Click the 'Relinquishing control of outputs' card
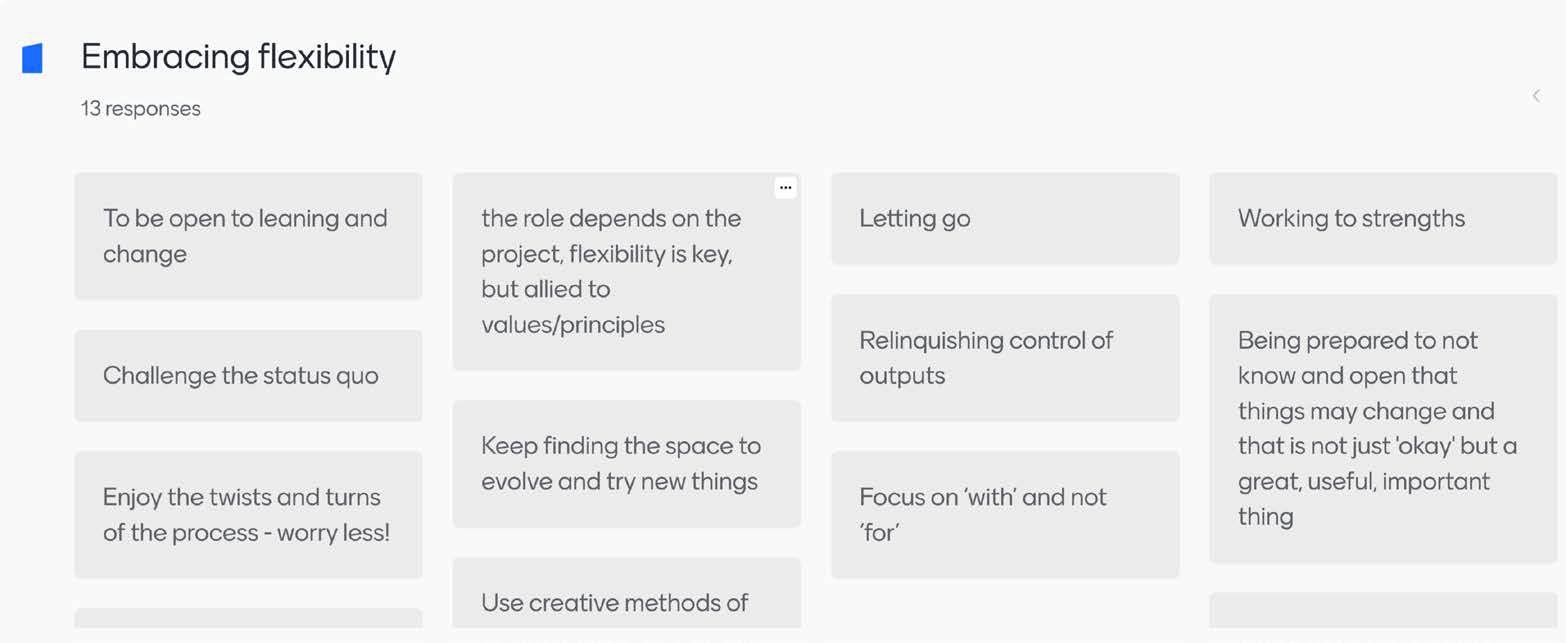 (x=1005, y=358)
